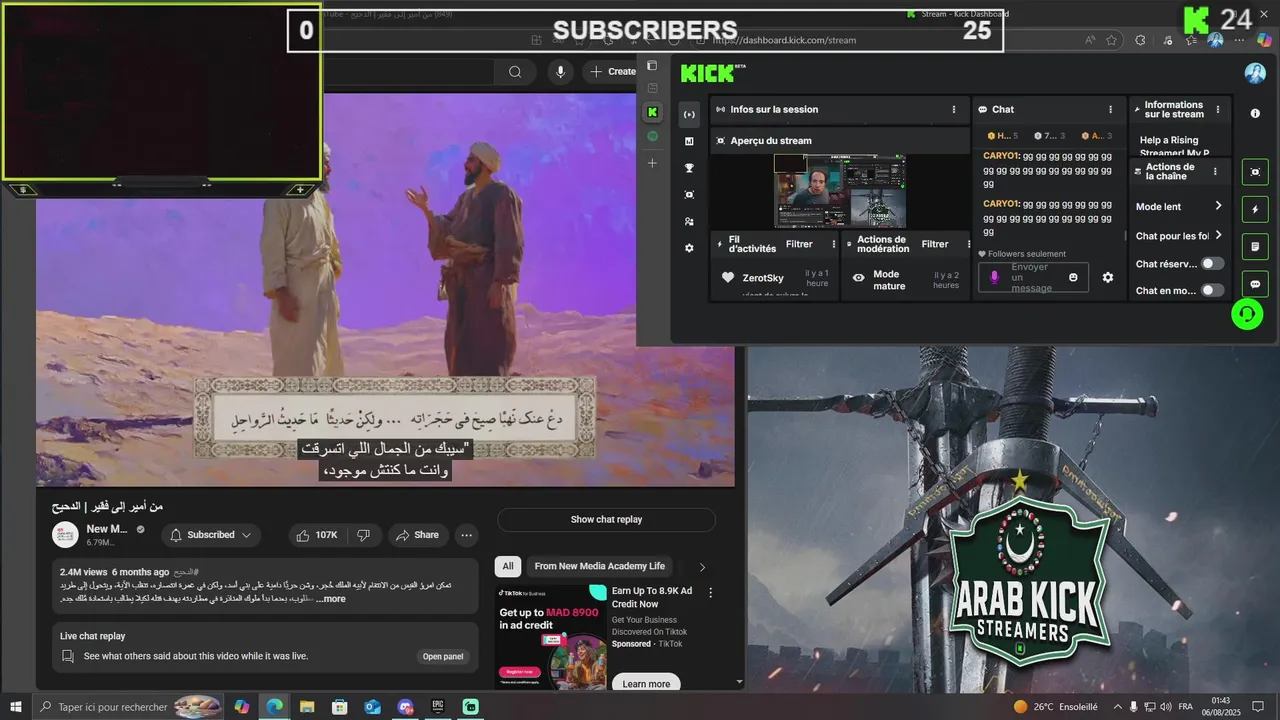The image size is (1280, 720).
Task: Select the 7... 3 chat badge tab
Action: coord(1049,136)
